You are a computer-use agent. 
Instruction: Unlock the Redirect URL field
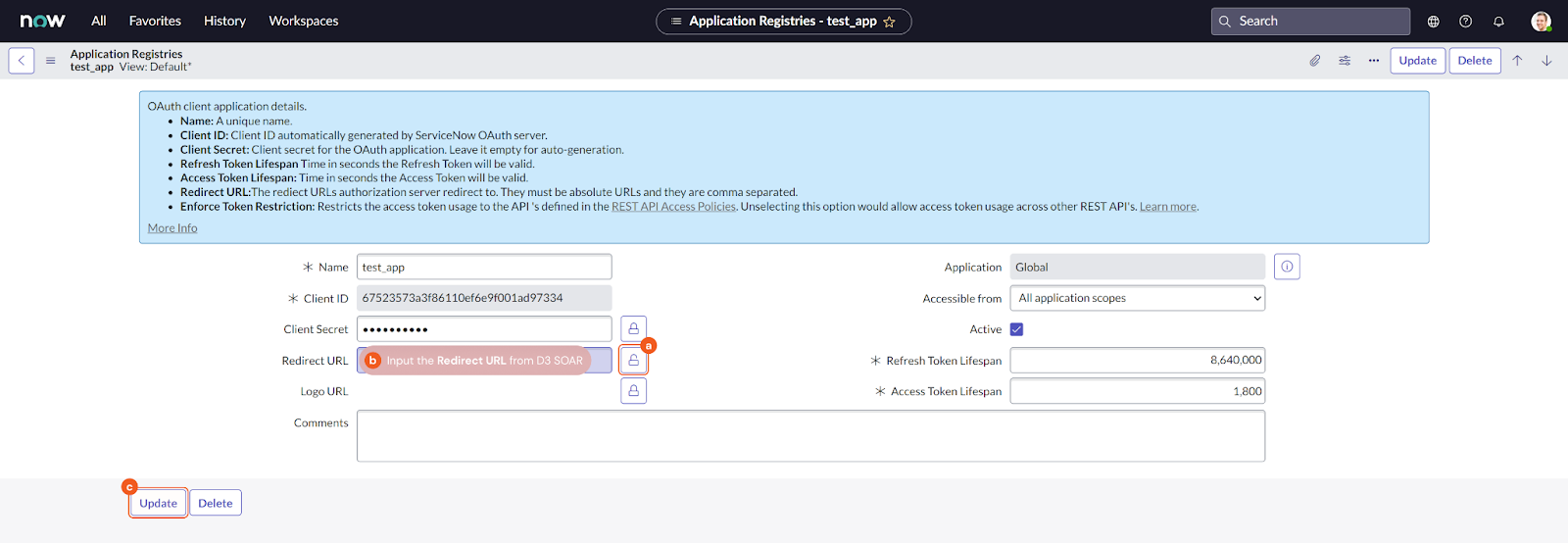(633, 361)
